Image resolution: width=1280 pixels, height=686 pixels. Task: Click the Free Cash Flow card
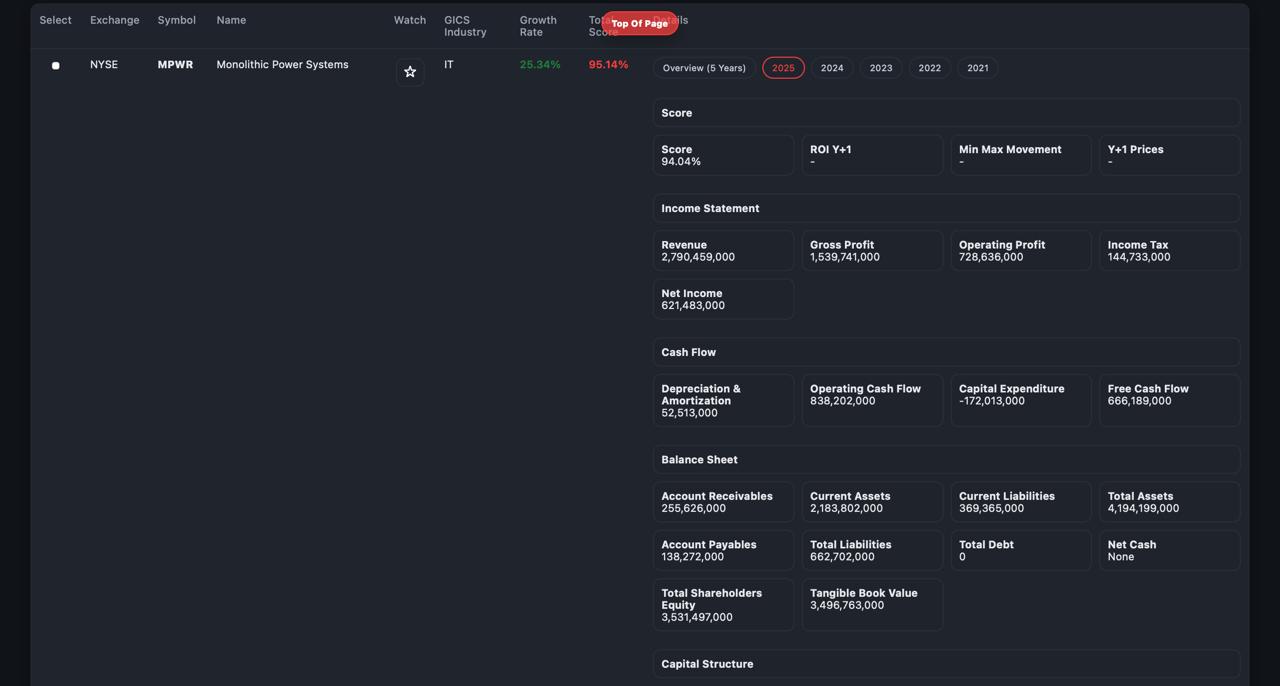1170,401
